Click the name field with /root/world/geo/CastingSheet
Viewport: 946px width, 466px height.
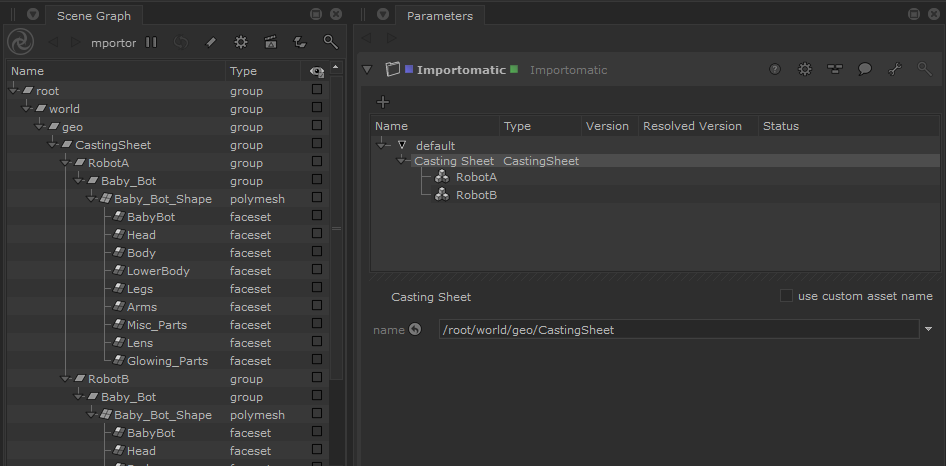(x=679, y=330)
